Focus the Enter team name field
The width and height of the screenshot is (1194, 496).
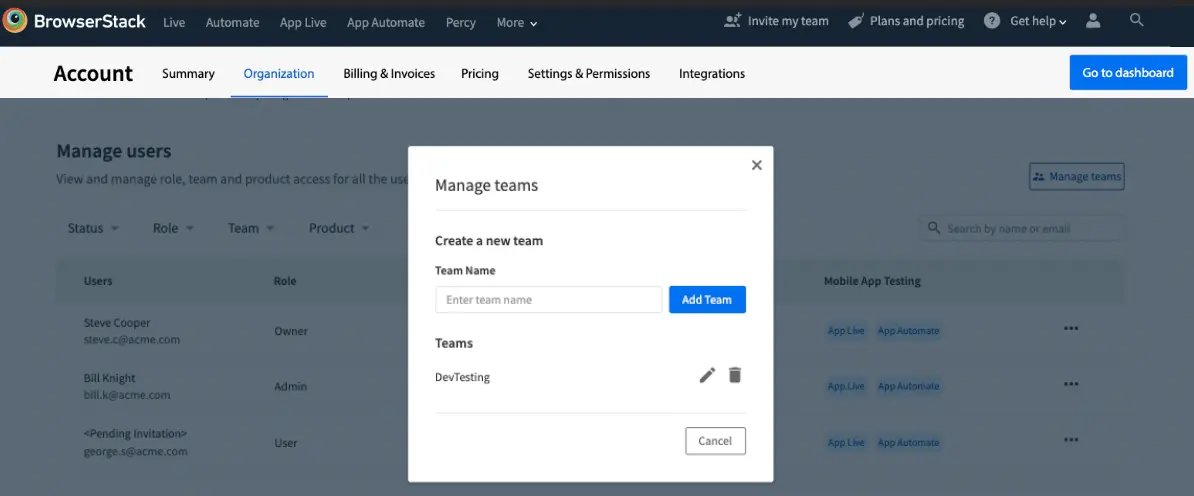coord(548,300)
